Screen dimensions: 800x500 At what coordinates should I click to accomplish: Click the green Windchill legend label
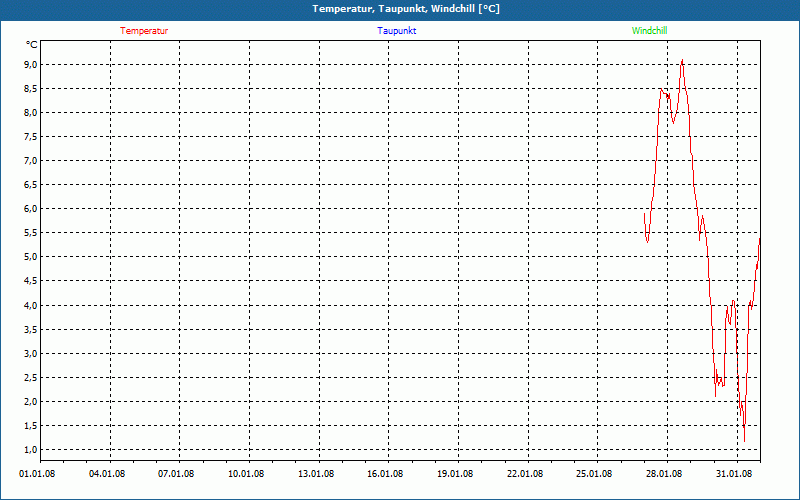649,31
